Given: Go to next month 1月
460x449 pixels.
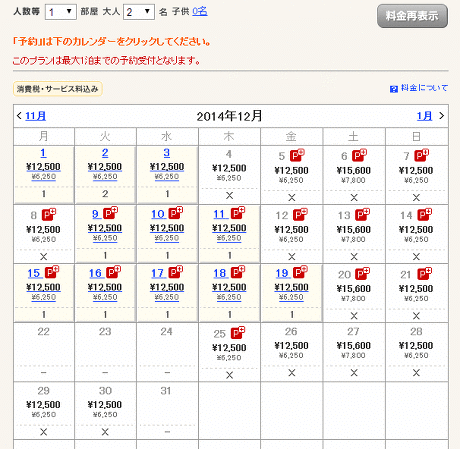Looking at the screenshot, I should tap(424, 116).
